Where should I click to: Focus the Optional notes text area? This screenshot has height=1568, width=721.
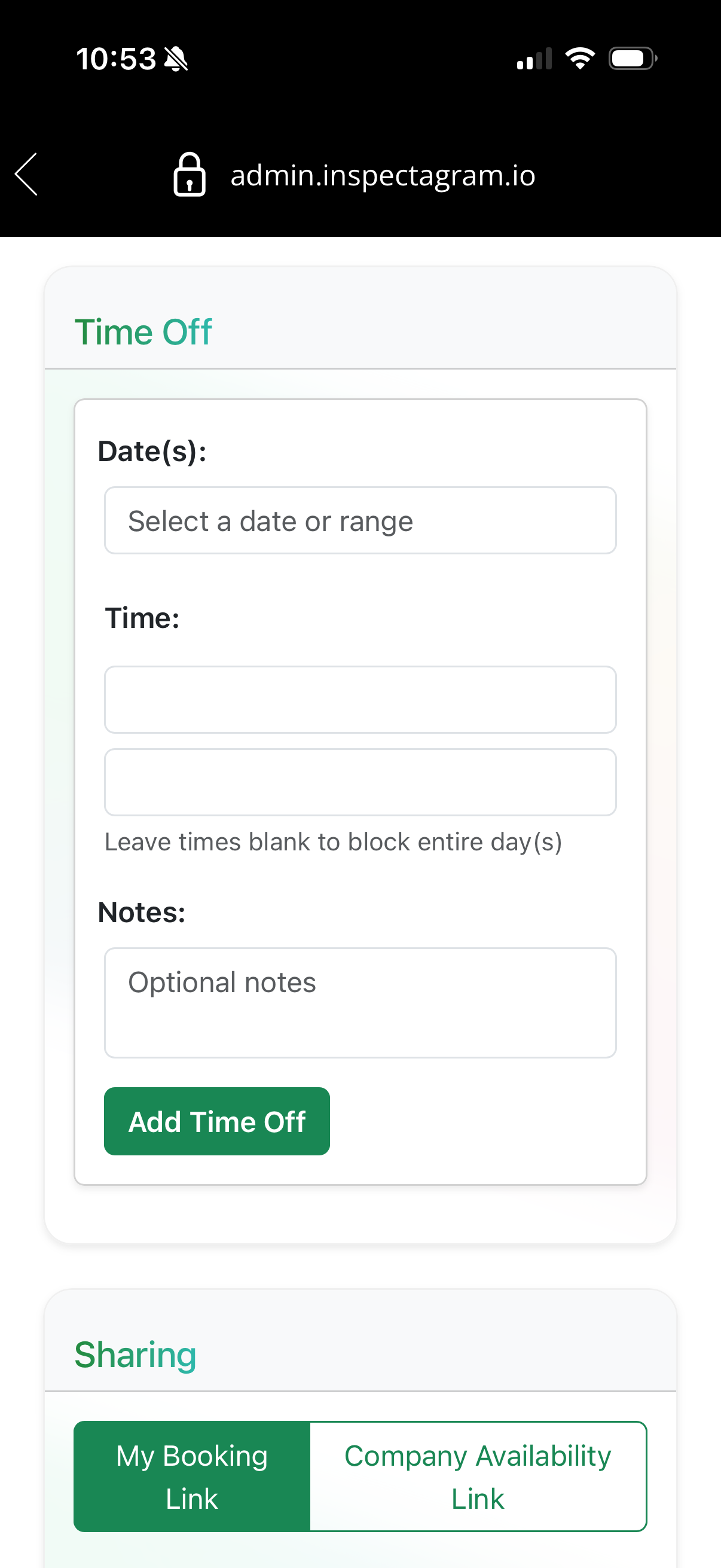click(x=360, y=1002)
